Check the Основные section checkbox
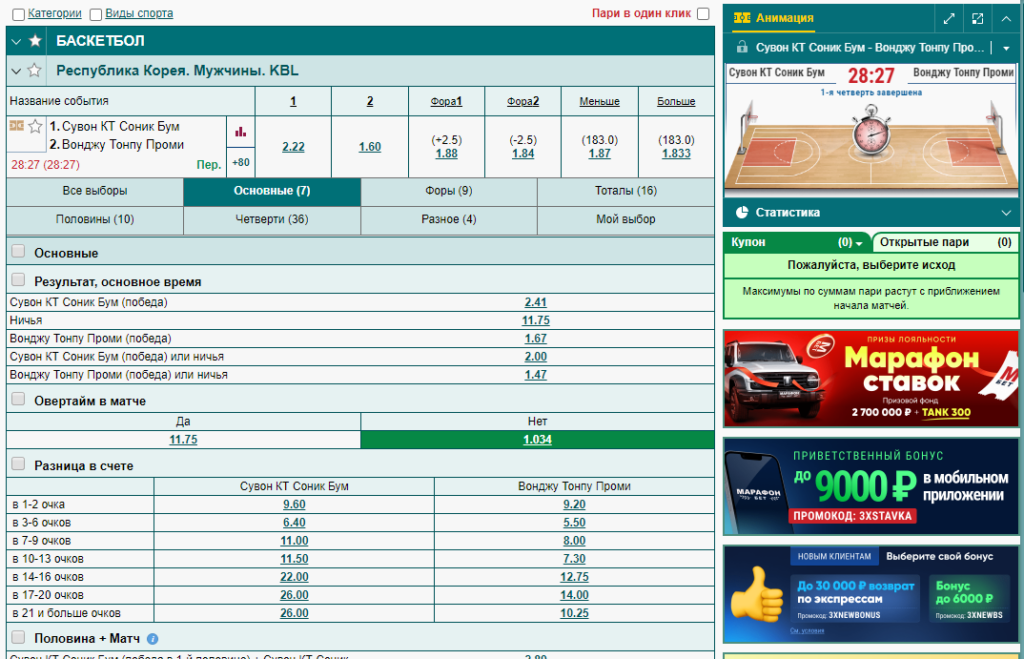 pos(18,251)
